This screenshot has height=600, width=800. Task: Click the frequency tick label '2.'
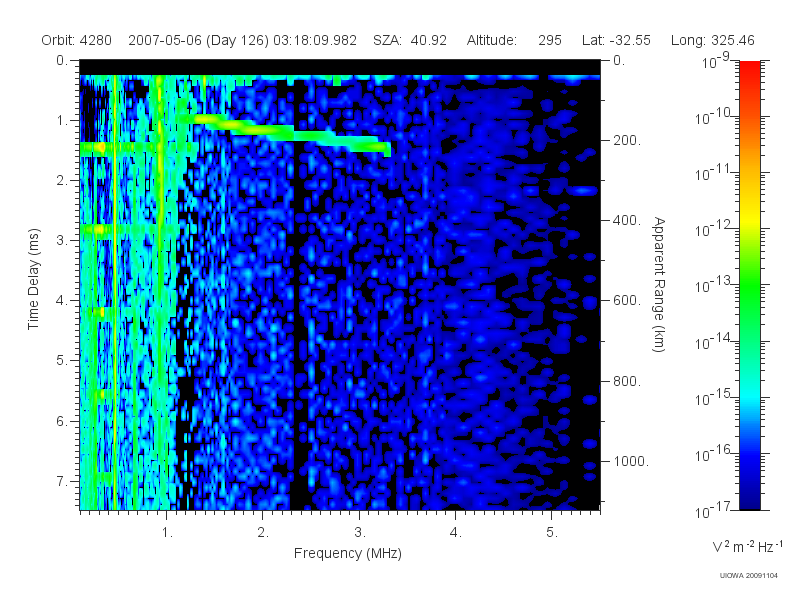pyautogui.click(x=263, y=533)
